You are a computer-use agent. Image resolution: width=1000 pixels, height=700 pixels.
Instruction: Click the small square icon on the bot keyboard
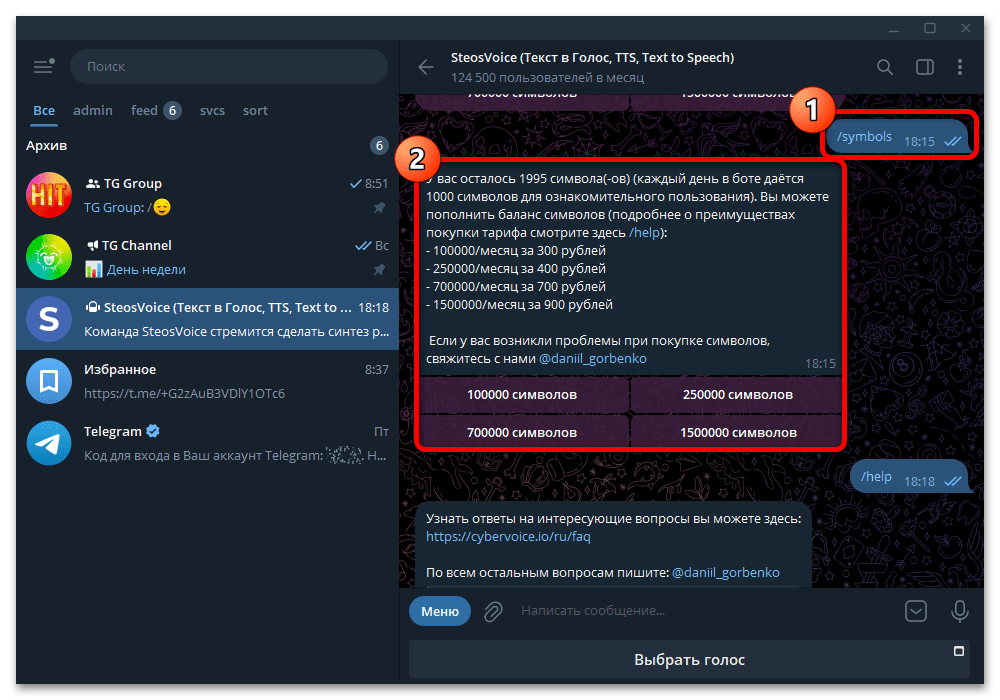(x=959, y=651)
